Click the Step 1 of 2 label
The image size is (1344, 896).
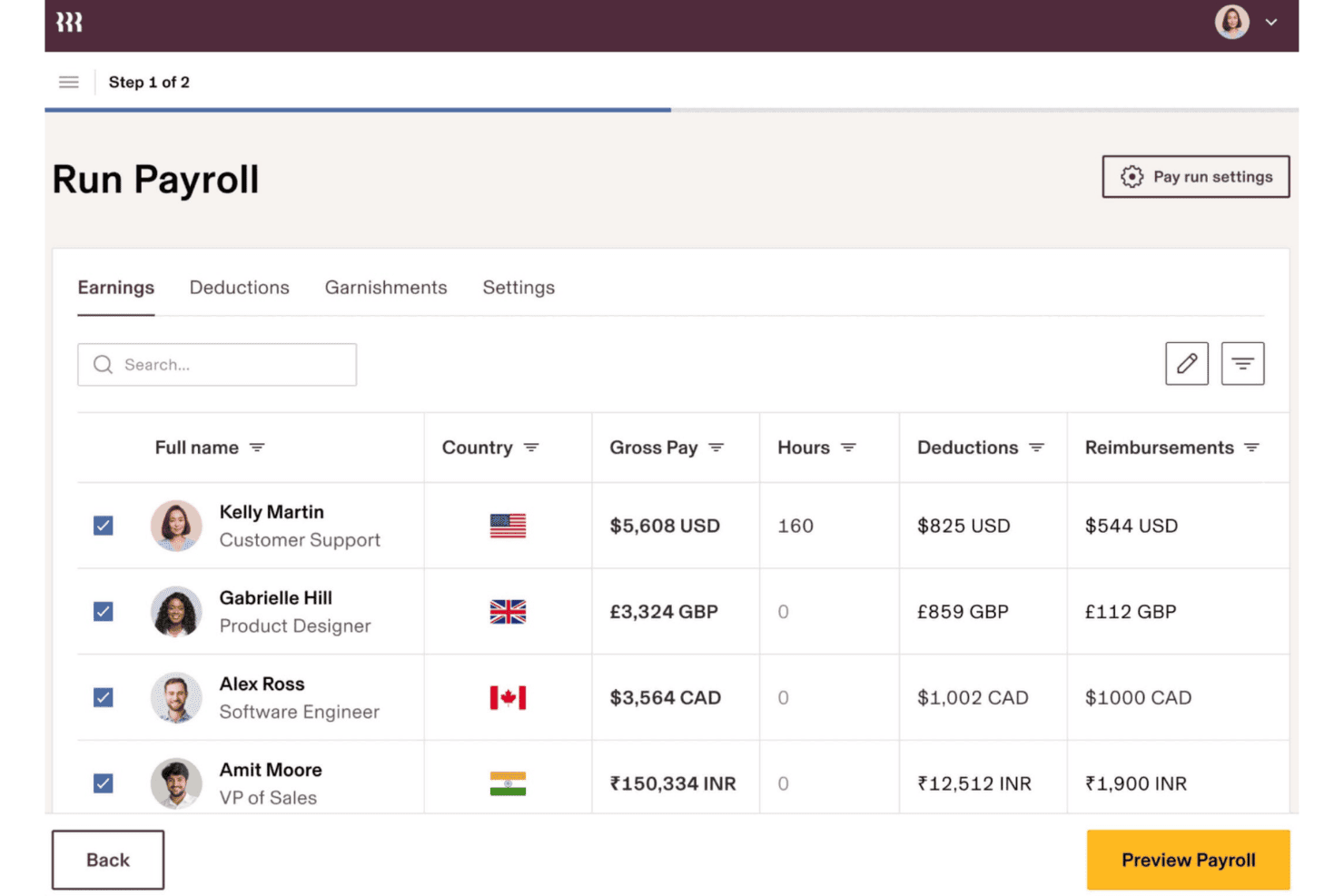pyautogui.click(x=149, y=82)
